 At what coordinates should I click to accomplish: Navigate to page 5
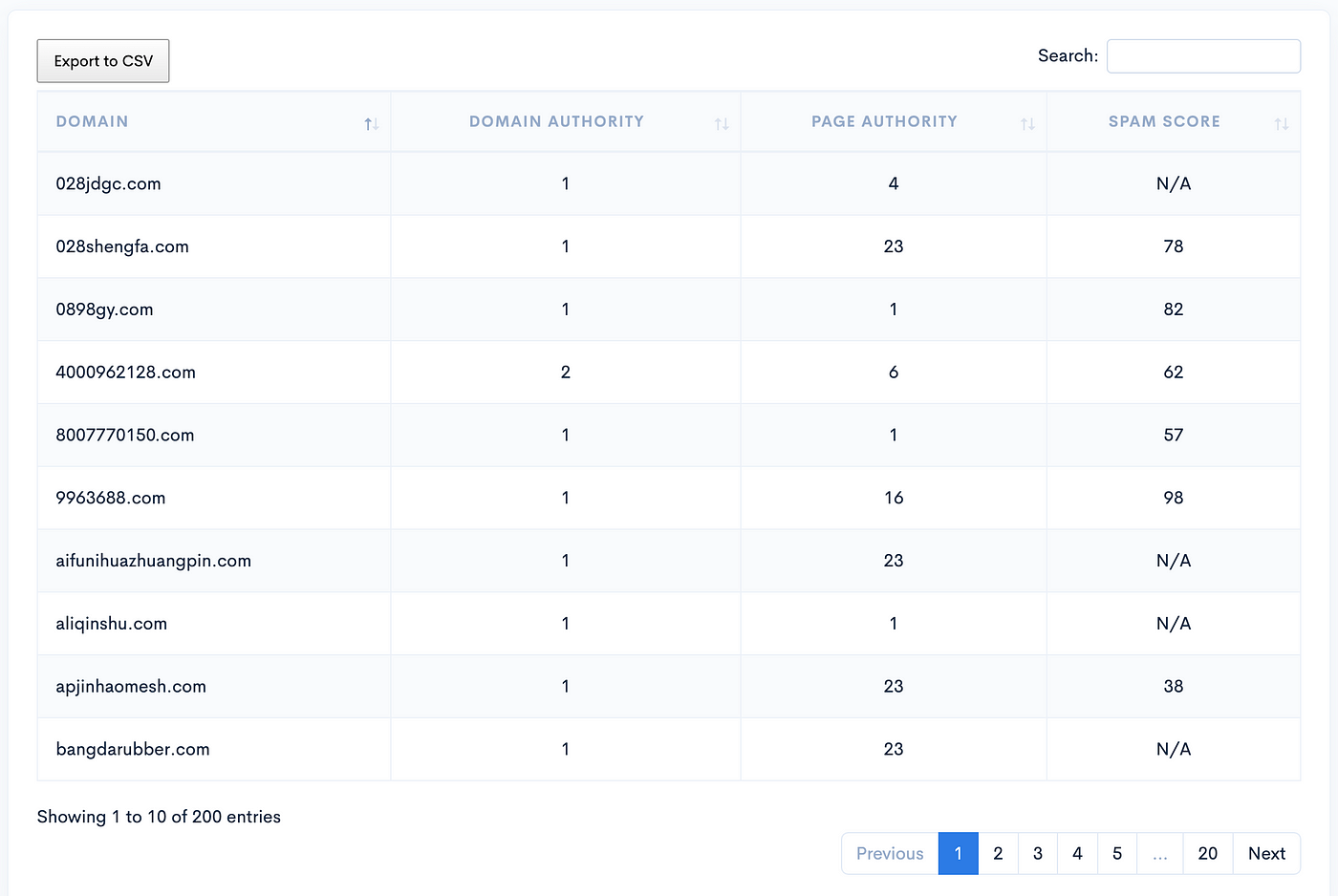1117,853
